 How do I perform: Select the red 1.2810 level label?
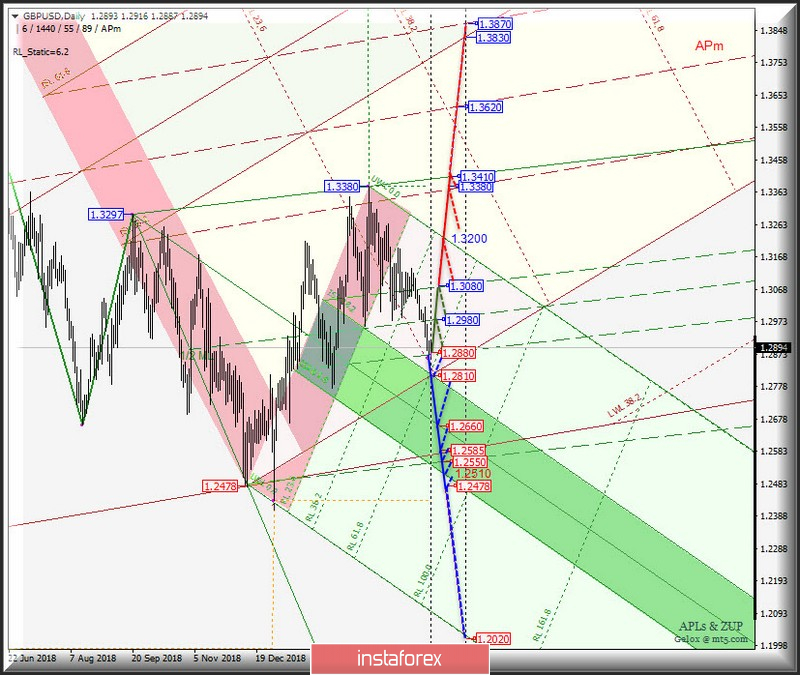point(458,376)
